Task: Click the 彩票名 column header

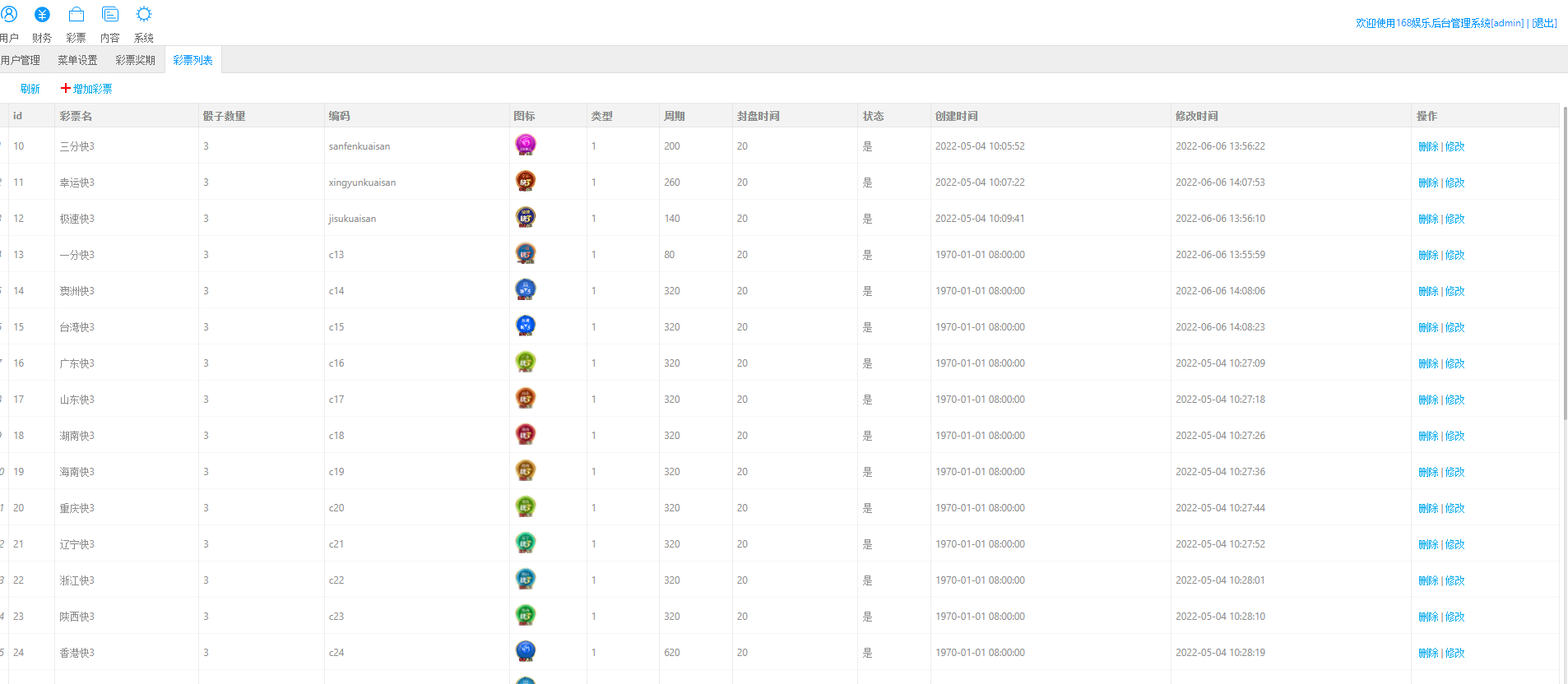Action: tap(76, 116)
